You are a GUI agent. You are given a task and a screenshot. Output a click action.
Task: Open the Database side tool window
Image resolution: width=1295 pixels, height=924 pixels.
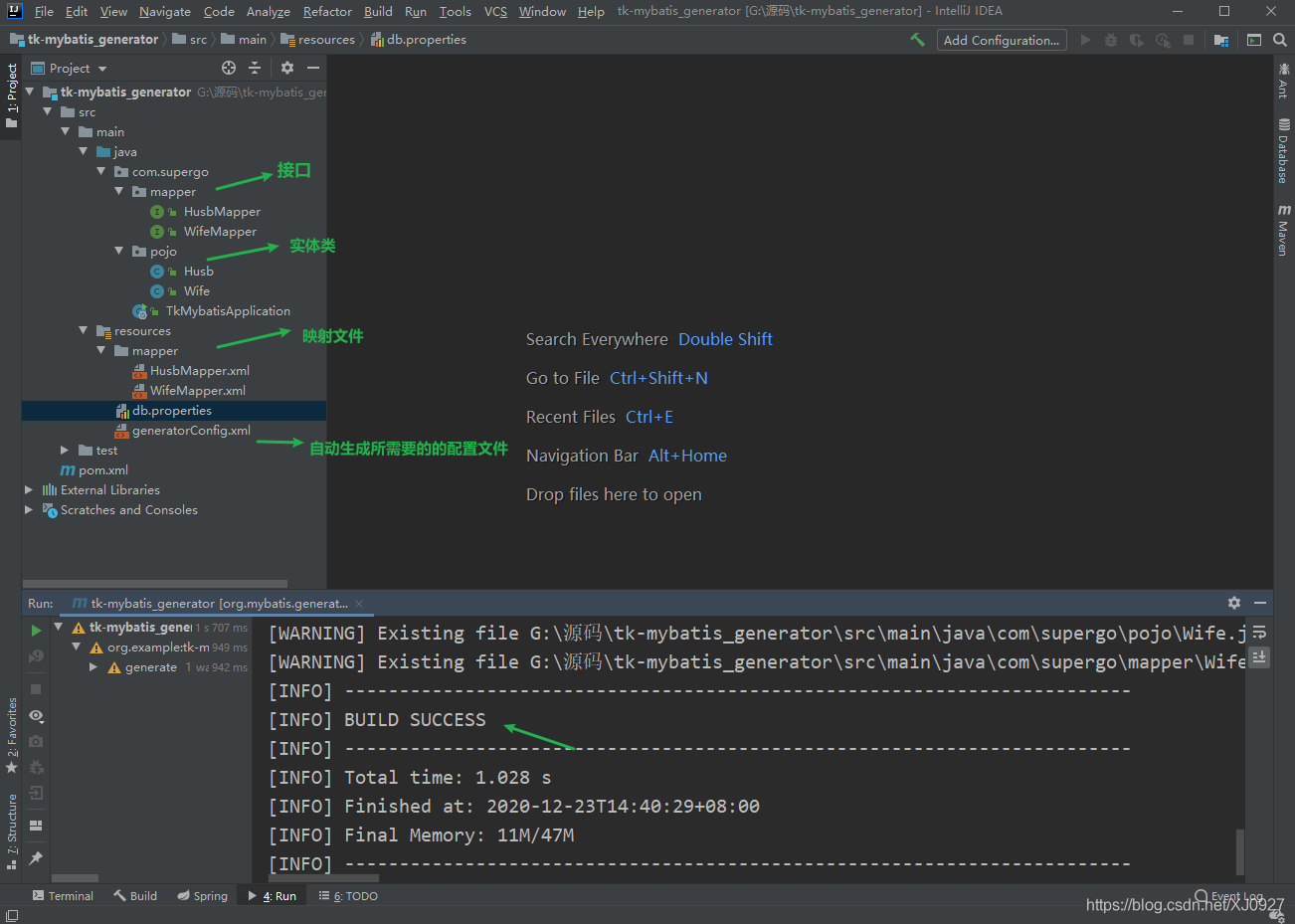click(1284, 151)
